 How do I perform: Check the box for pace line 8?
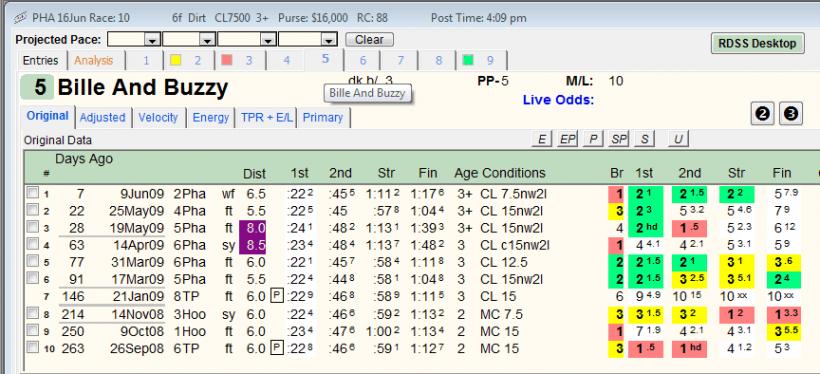(x=33, y=314)
